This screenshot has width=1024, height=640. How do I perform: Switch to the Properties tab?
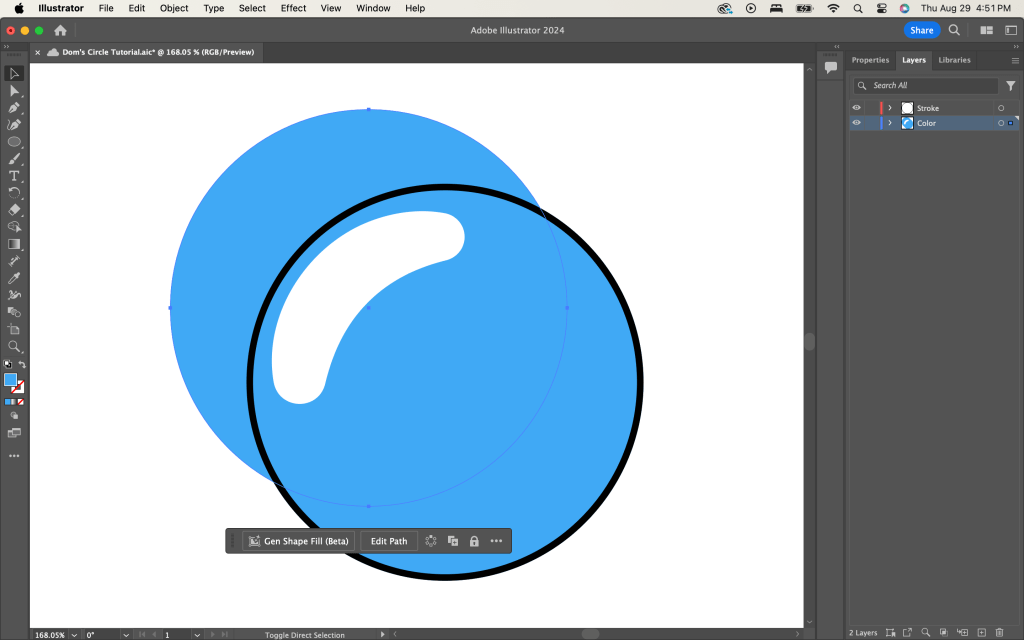[x=870, y=60]
